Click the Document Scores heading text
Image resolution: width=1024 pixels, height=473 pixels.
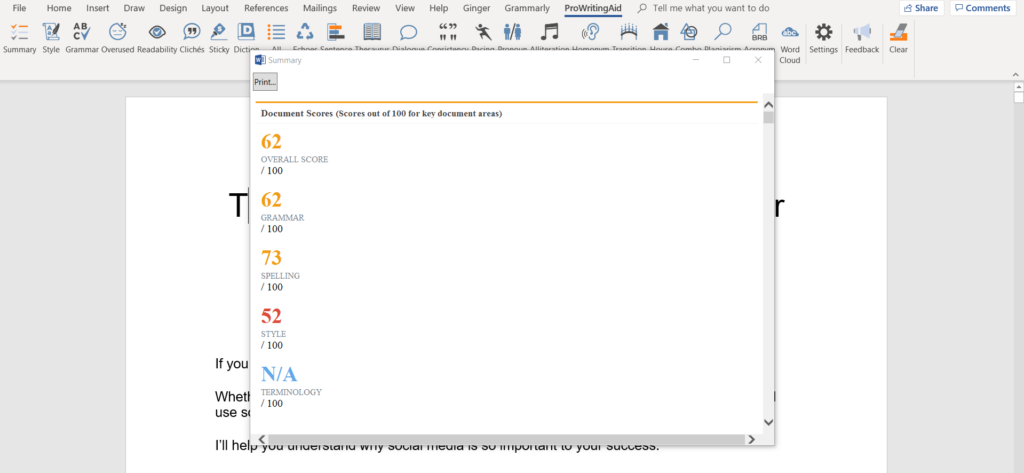pyautogui.click(x=381, y=113)
